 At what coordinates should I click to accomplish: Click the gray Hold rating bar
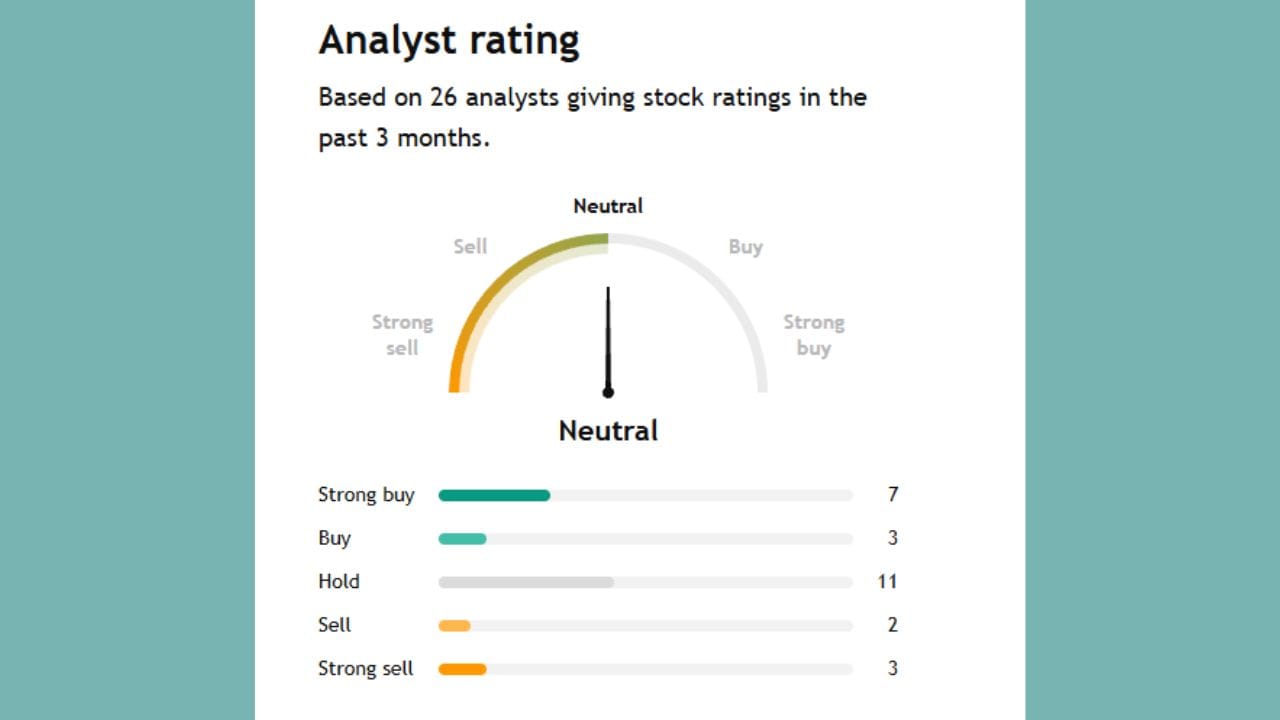click(526, 582)
